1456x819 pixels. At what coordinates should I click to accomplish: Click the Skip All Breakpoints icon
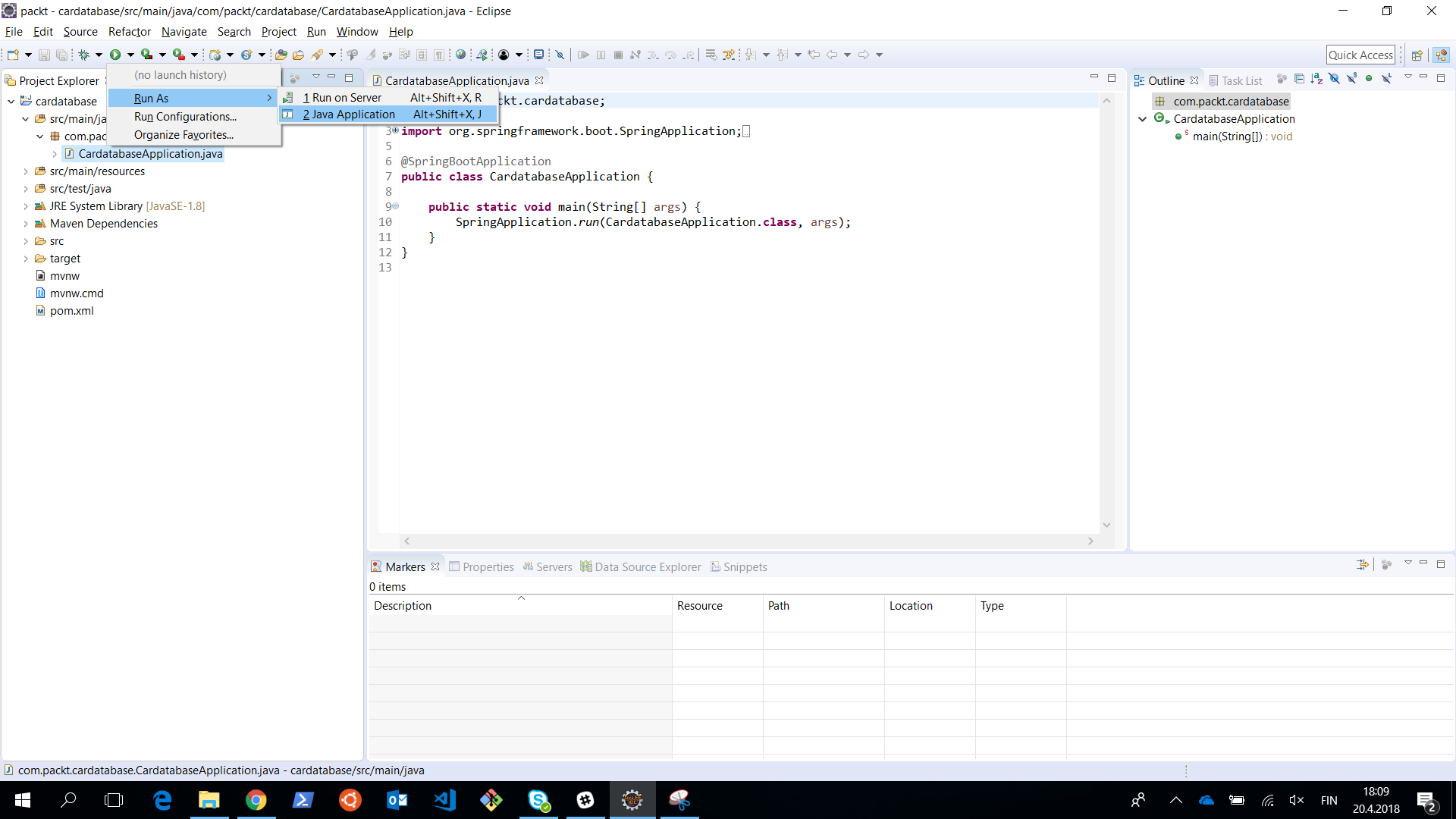560,55
